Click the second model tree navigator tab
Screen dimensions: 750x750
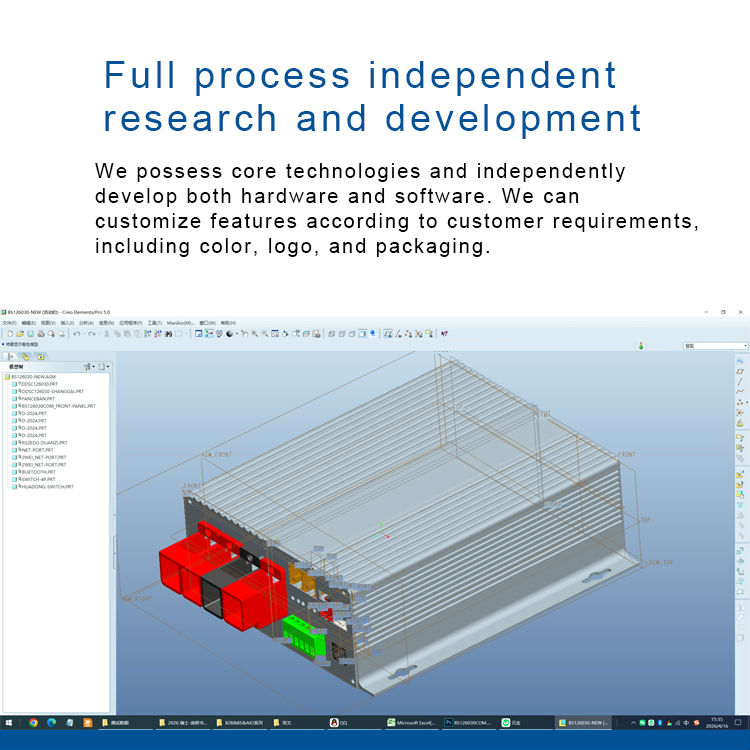[x=25, y=356]
